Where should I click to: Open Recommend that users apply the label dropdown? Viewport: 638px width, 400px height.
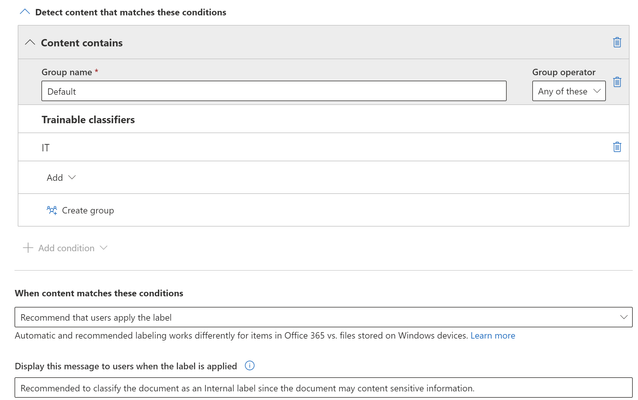323,317
